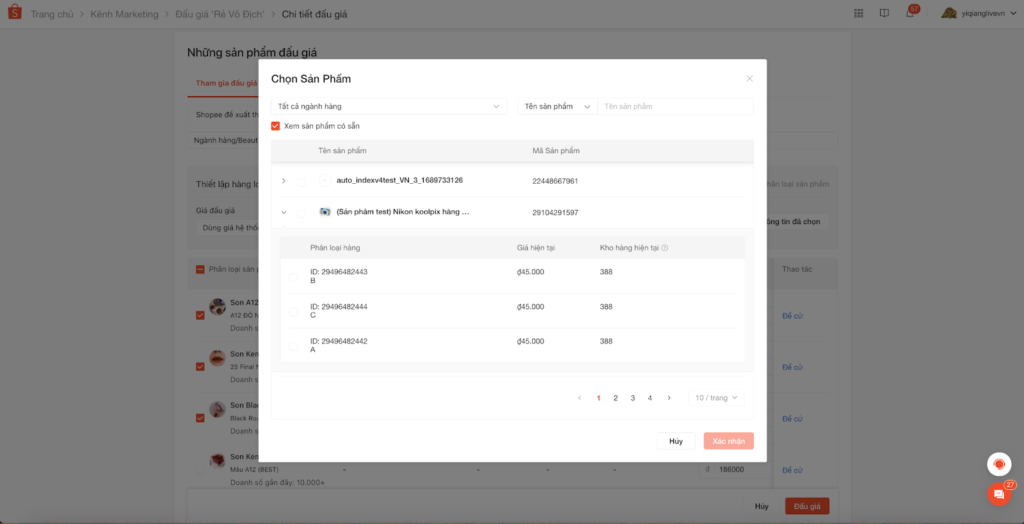Go to next page using right arrow
This screenshot has height=524, width=1024.
coord(669,398)
